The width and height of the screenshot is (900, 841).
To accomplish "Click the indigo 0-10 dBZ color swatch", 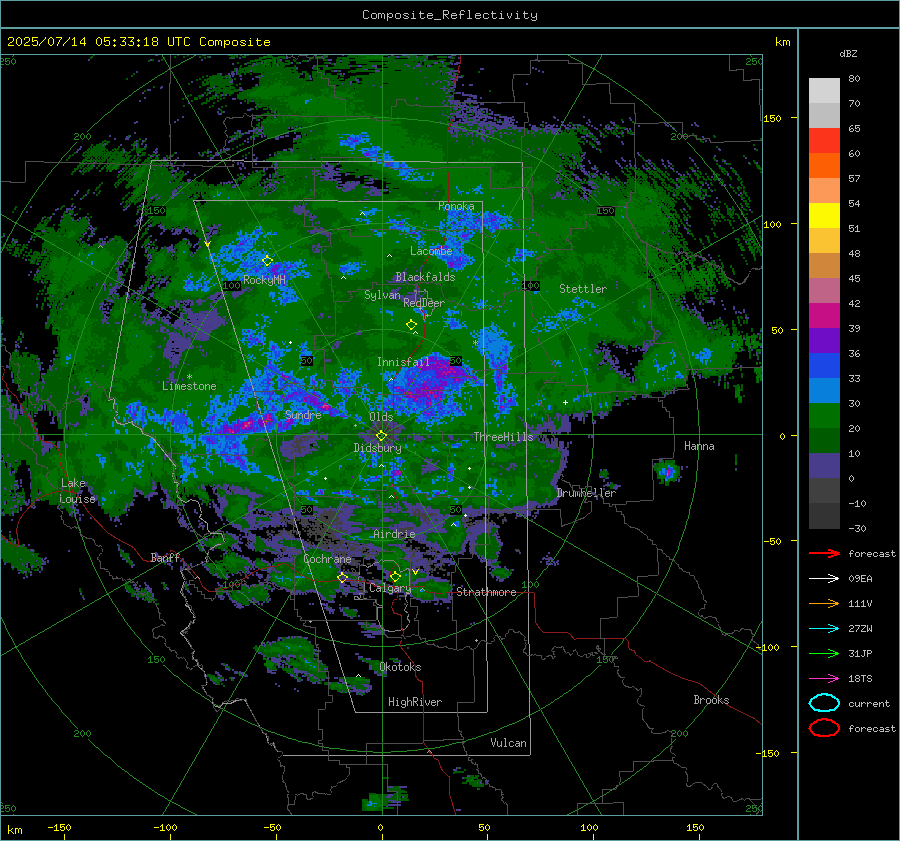I will [824, 466].
